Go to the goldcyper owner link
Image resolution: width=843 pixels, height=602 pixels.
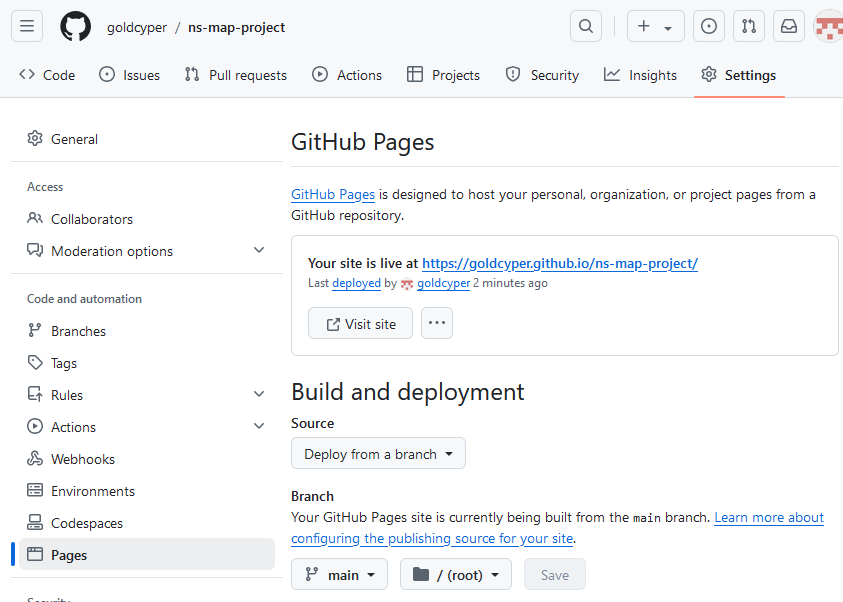point(137,27)
